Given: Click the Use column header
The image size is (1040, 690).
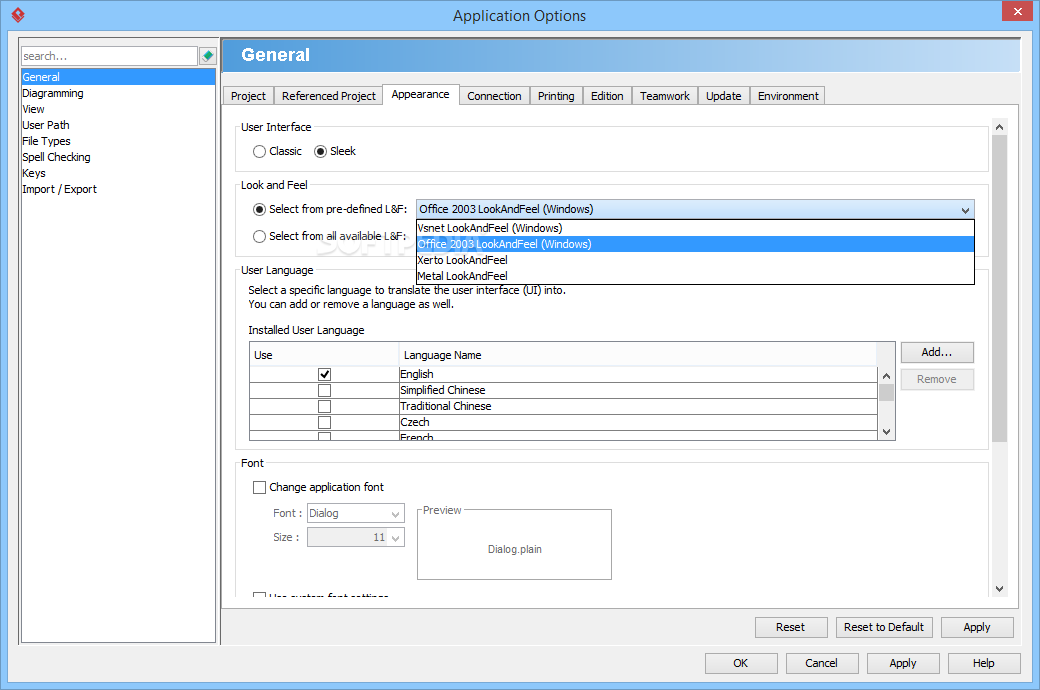Looking at the screenshot, I should pos(324,355).
